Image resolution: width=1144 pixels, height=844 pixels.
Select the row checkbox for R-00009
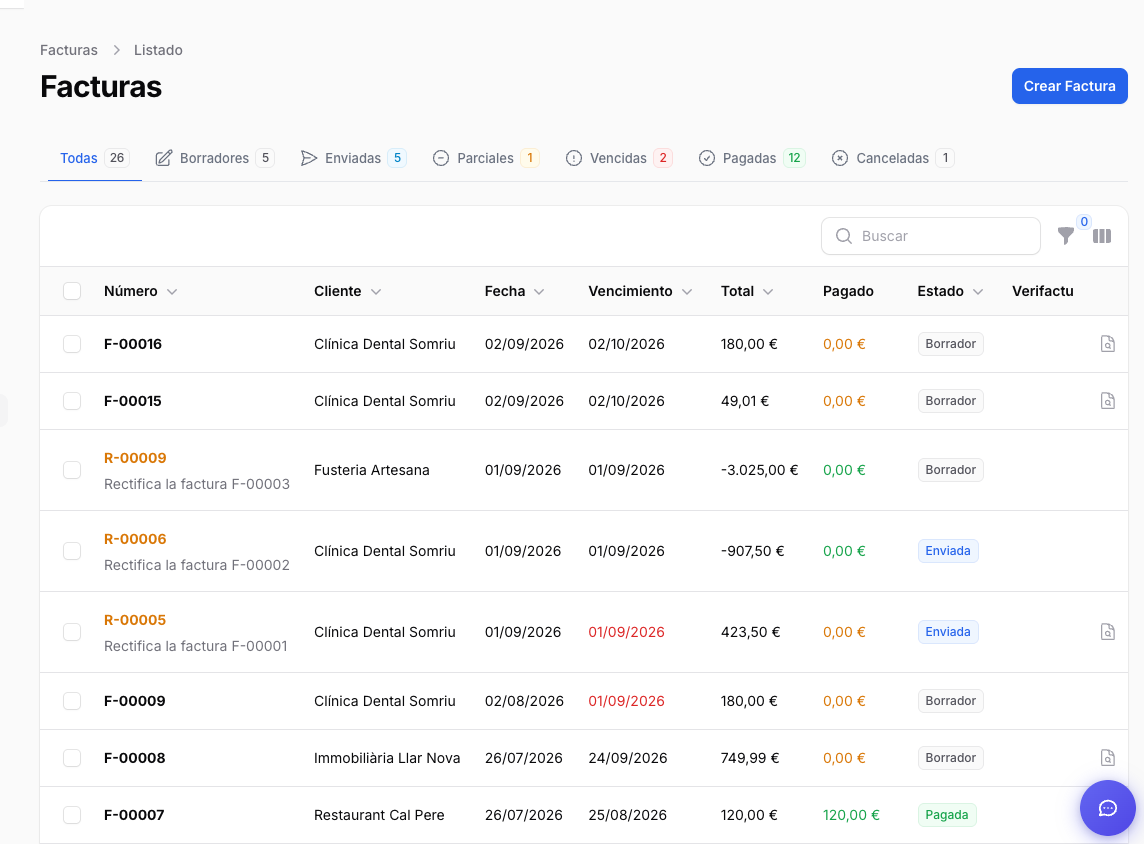click(x=72, y=470)
